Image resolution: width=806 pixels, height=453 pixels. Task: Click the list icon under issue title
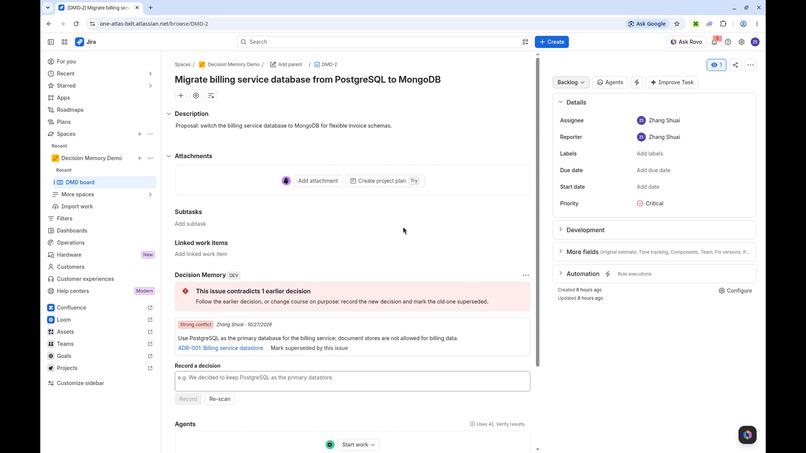coord(211,96)
